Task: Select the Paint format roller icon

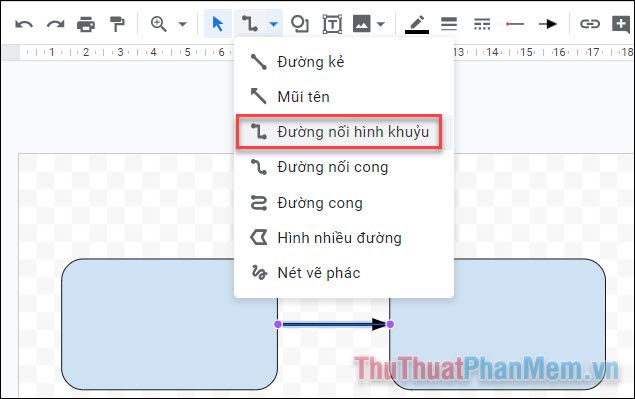Action: tap(117, 24)
